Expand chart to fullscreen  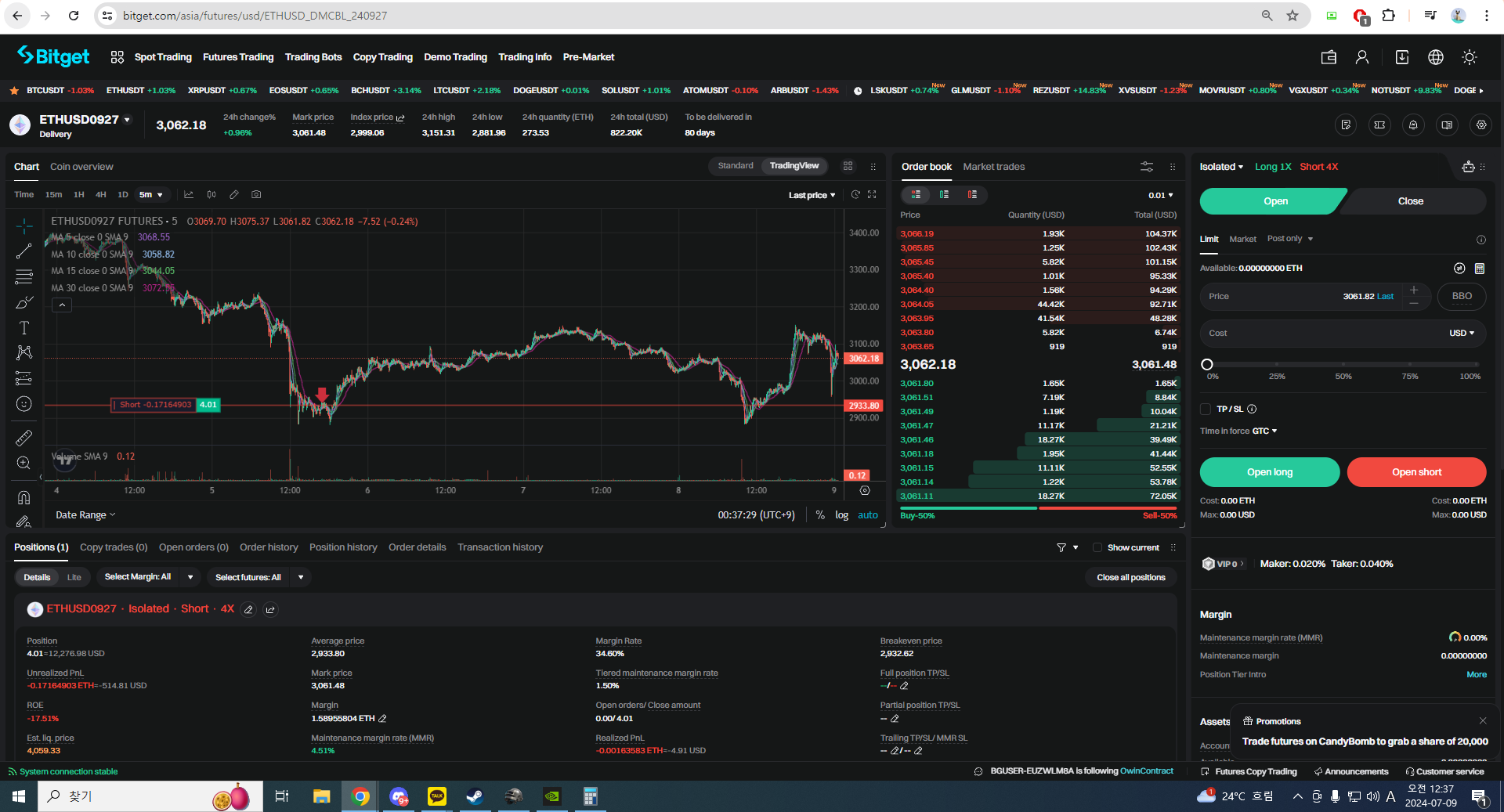(x=872, y=194)
